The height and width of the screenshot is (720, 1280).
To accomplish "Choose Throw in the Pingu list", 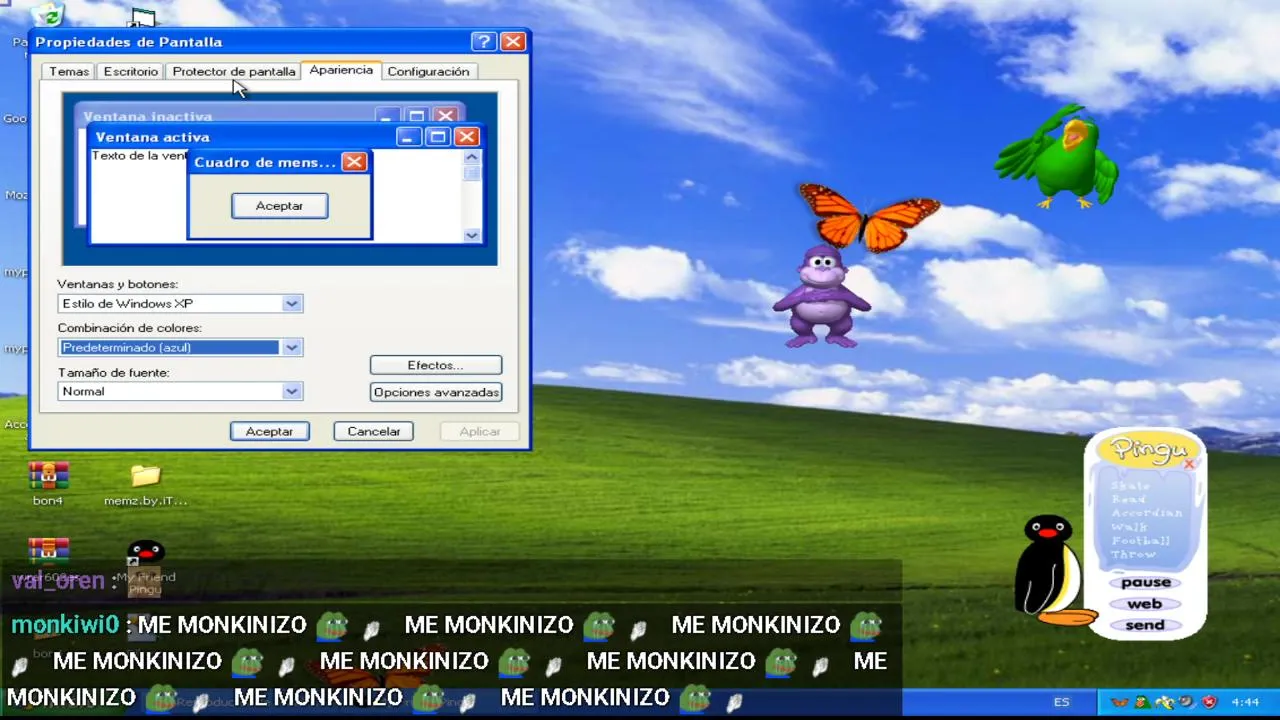I will click(x=1134, y=554).
